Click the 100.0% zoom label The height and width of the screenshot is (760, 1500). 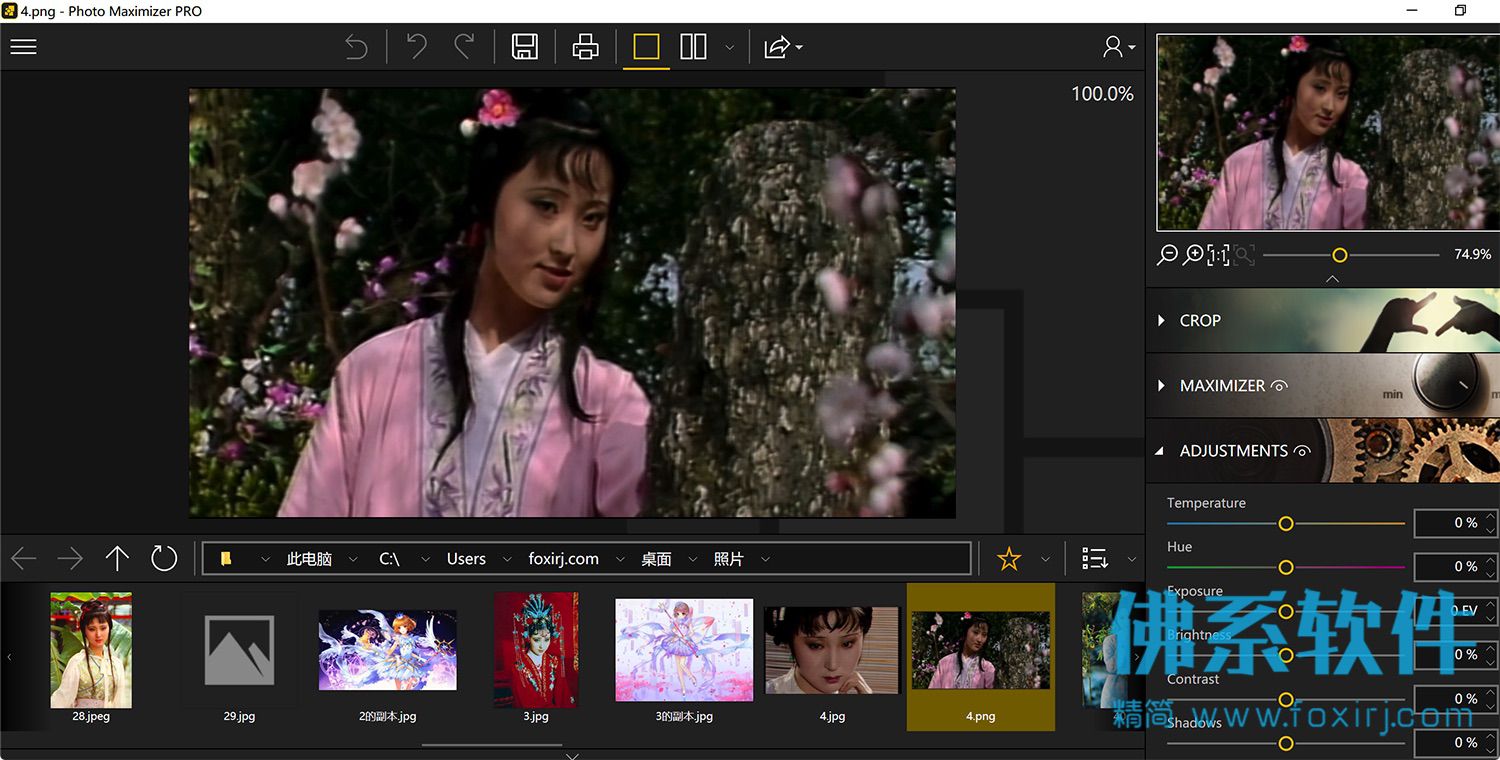point(1102,94)
